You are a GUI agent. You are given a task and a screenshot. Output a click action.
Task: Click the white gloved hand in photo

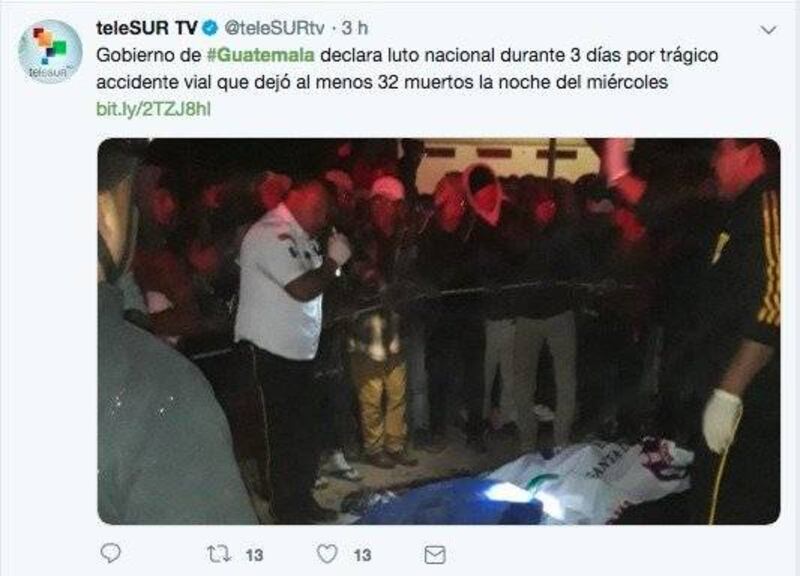(722, 421)
